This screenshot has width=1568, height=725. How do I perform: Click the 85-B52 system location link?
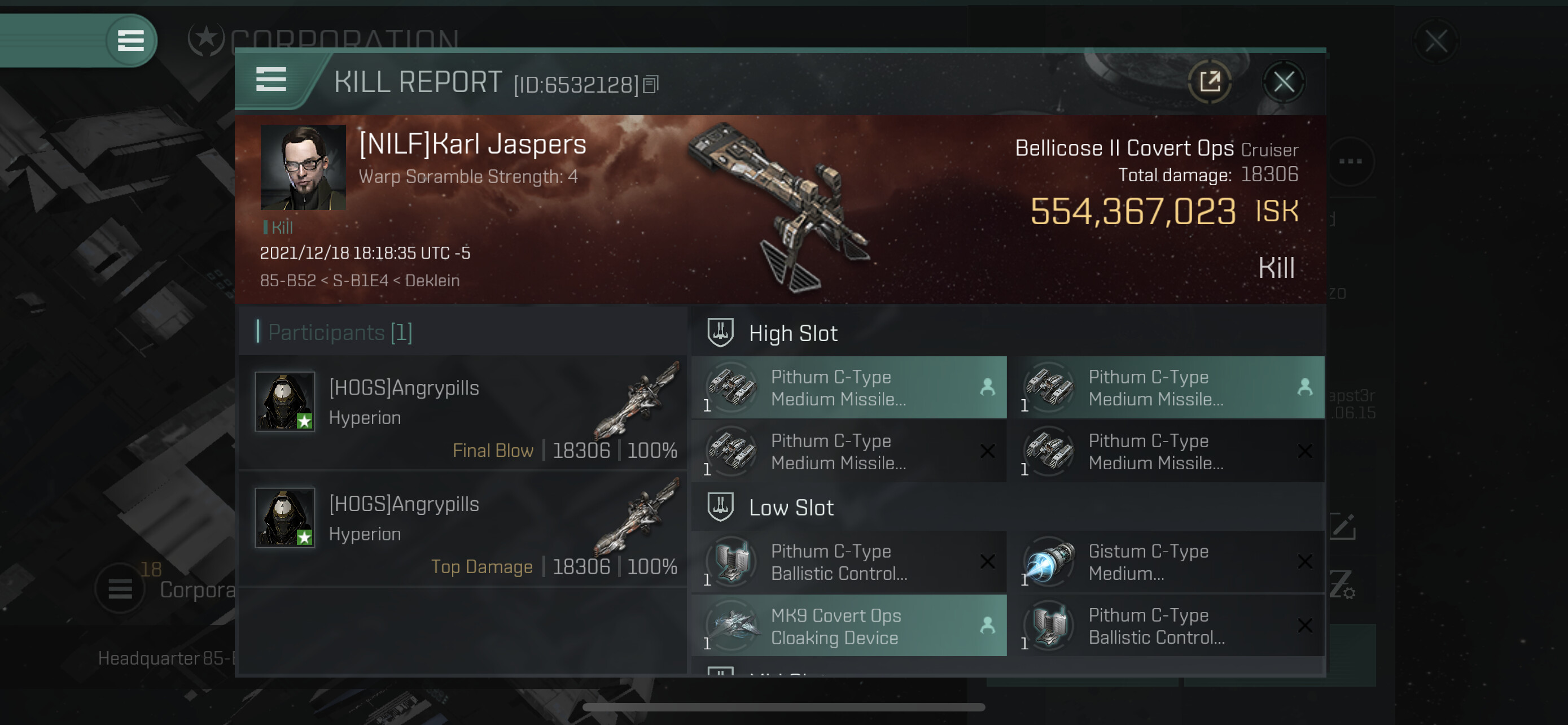tap(288, 281)
